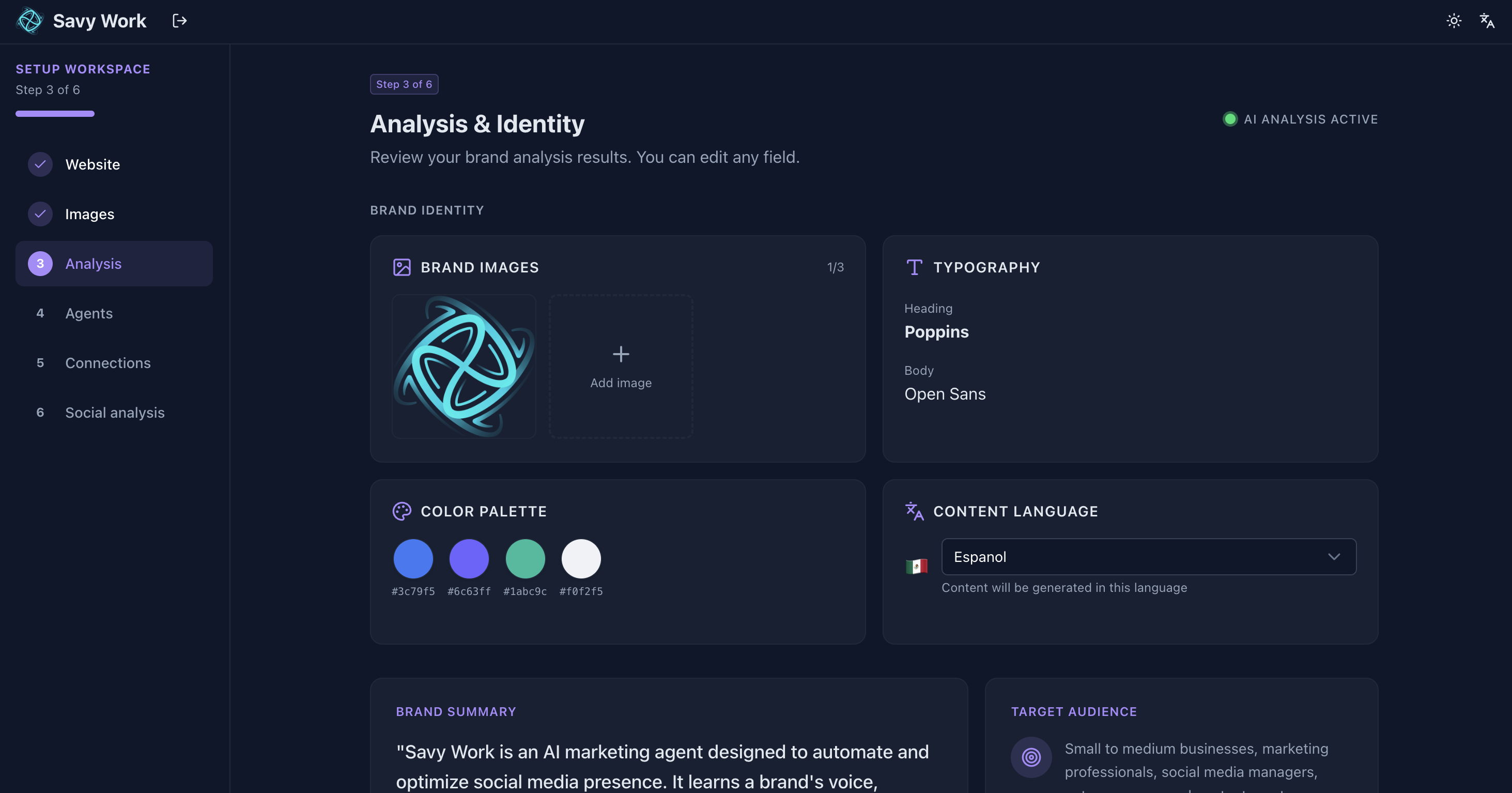The image size is (1512, 793).
Task: Click the Brand Images picture icon
Action: click(x=402, y=268)
